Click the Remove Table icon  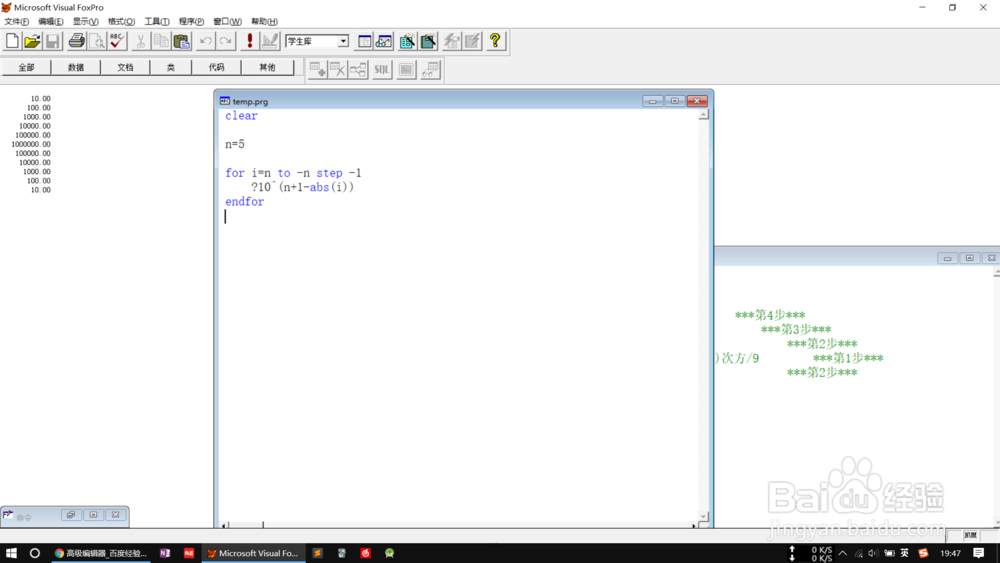(x=337, y=69)
